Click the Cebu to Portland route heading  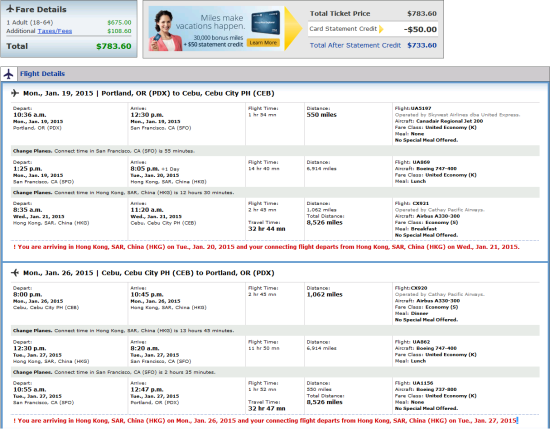click(x=149, y=273)
